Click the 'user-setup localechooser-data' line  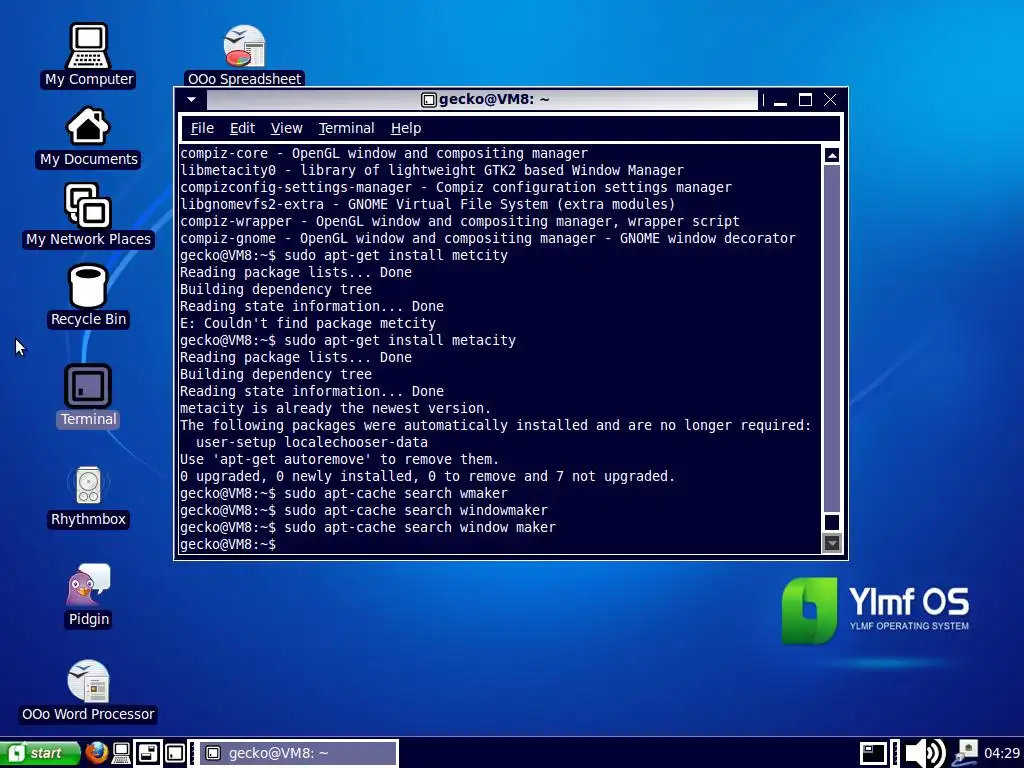(x=312, y=442)
